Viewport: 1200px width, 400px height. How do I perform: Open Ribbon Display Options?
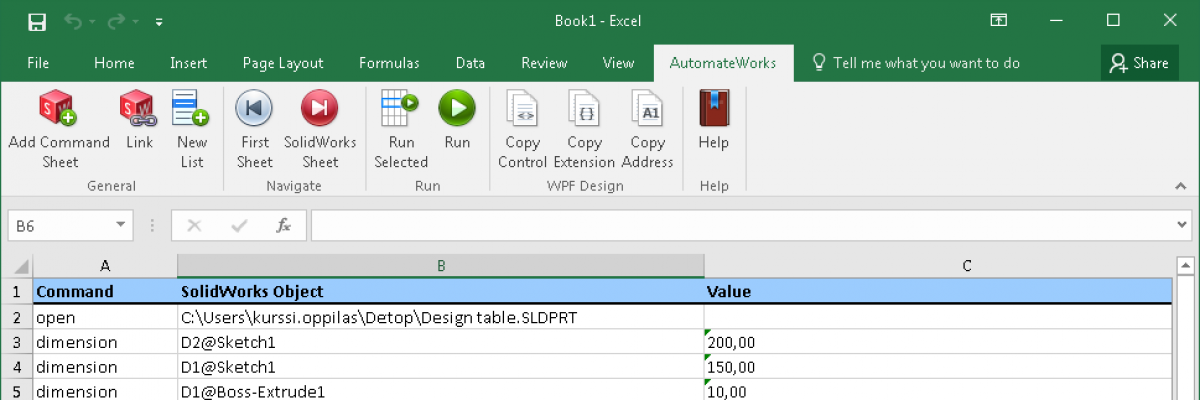(998, 20)
